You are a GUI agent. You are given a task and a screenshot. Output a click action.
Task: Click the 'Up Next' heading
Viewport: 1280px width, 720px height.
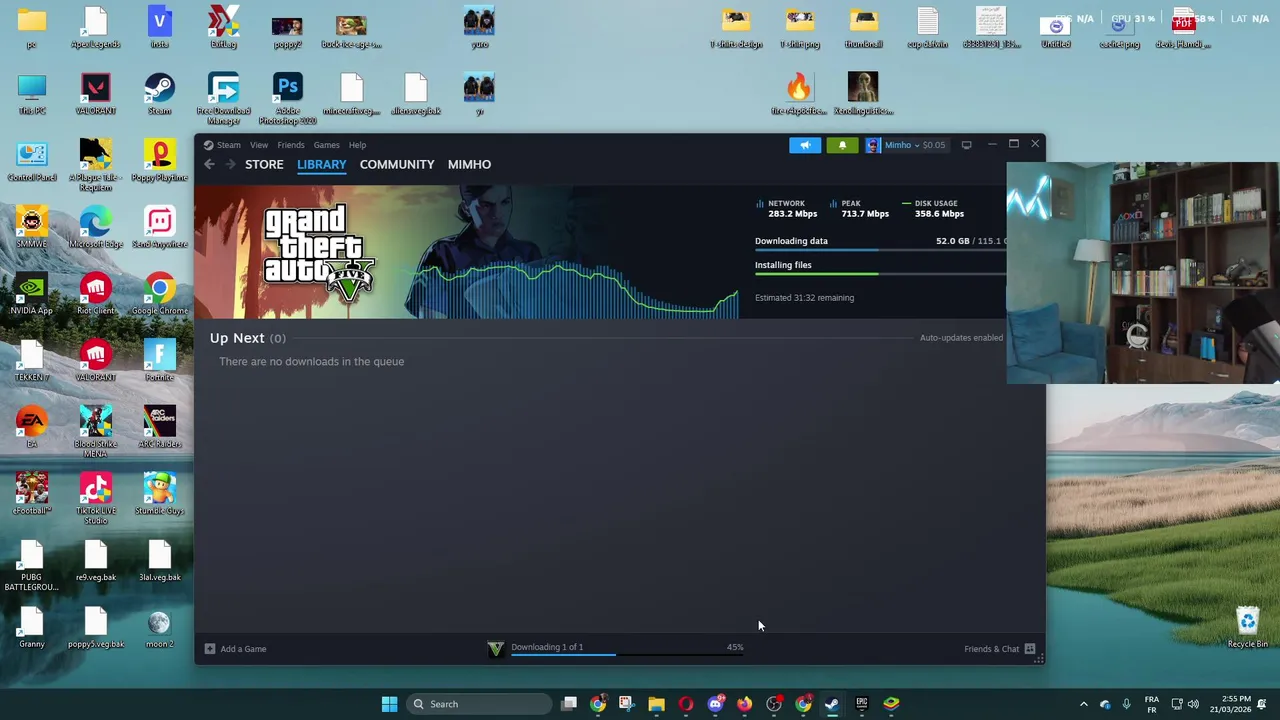[237, 338]
